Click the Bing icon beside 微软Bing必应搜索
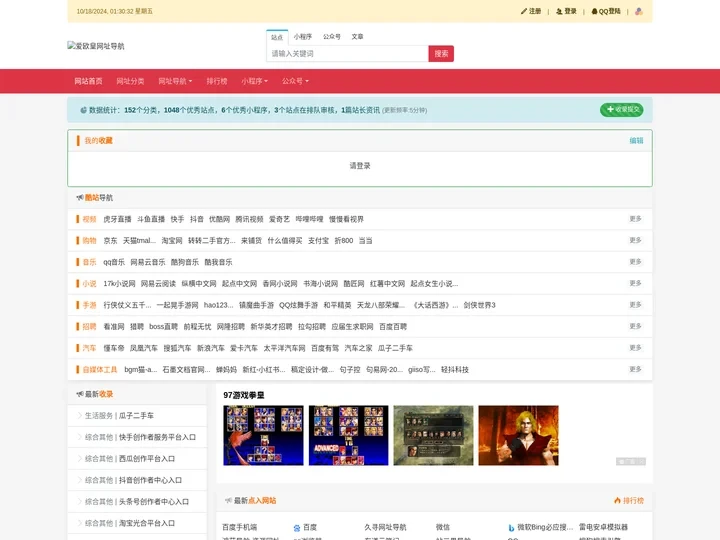The width and height of the screenshot is (720, 540). click(x=511, y=528)
